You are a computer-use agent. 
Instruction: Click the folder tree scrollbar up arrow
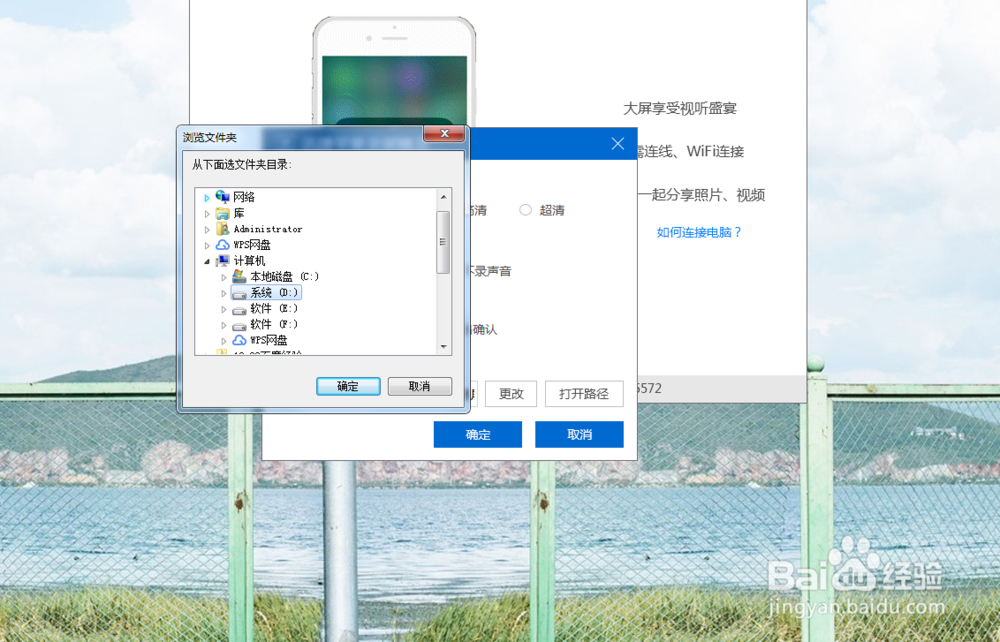pos(444,197)
